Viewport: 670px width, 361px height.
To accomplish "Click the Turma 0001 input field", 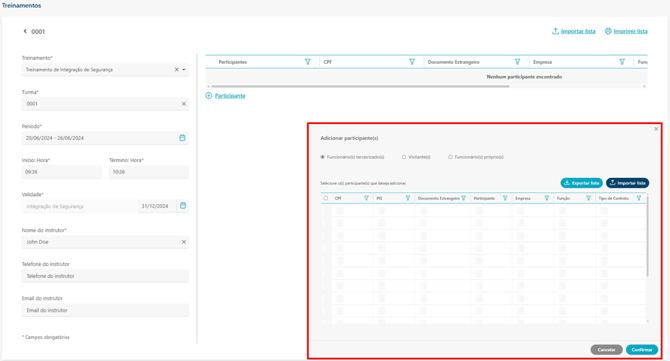I will [105, 104].
